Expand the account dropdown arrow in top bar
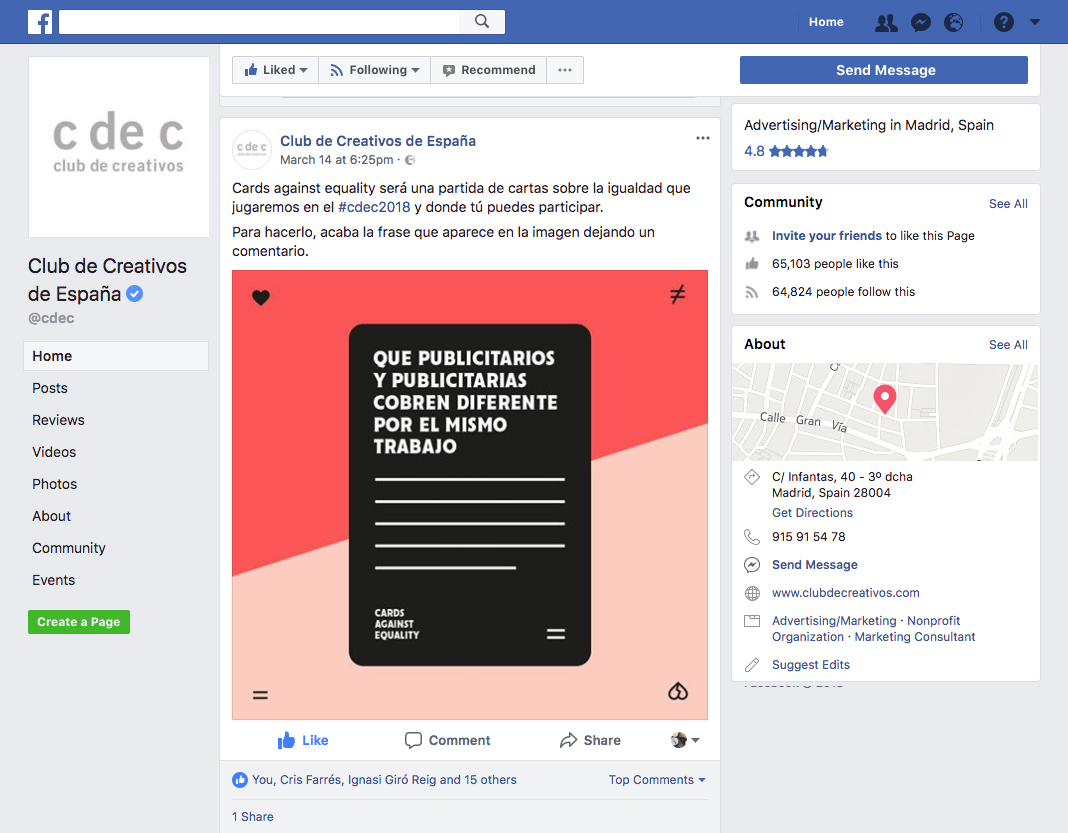 tap(1035, 22)
